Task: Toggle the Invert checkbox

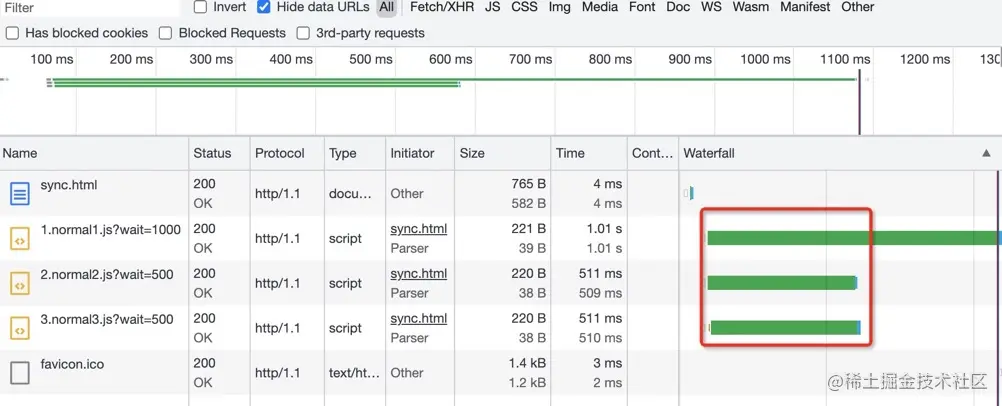Action: pyautogui.click(x=200, y=7)
